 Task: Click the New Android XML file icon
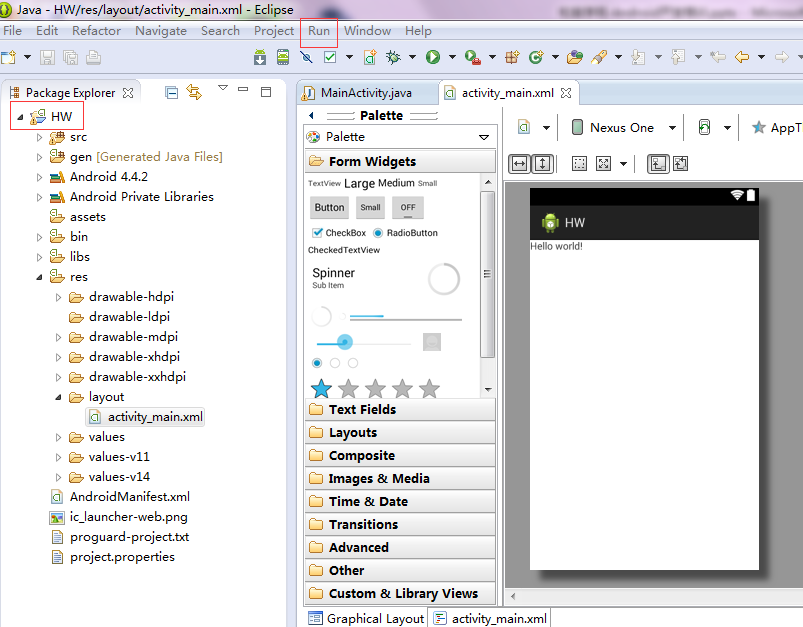click(370, 57)
